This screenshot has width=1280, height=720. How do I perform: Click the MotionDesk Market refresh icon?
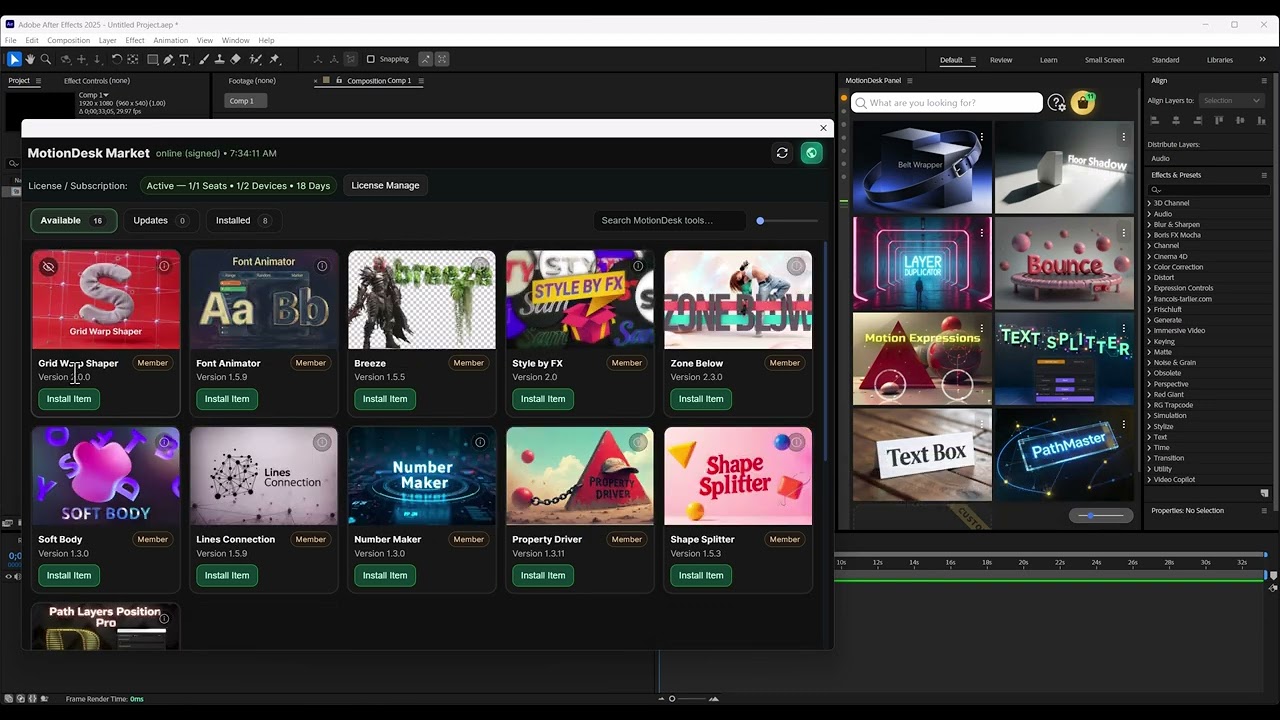782,153
